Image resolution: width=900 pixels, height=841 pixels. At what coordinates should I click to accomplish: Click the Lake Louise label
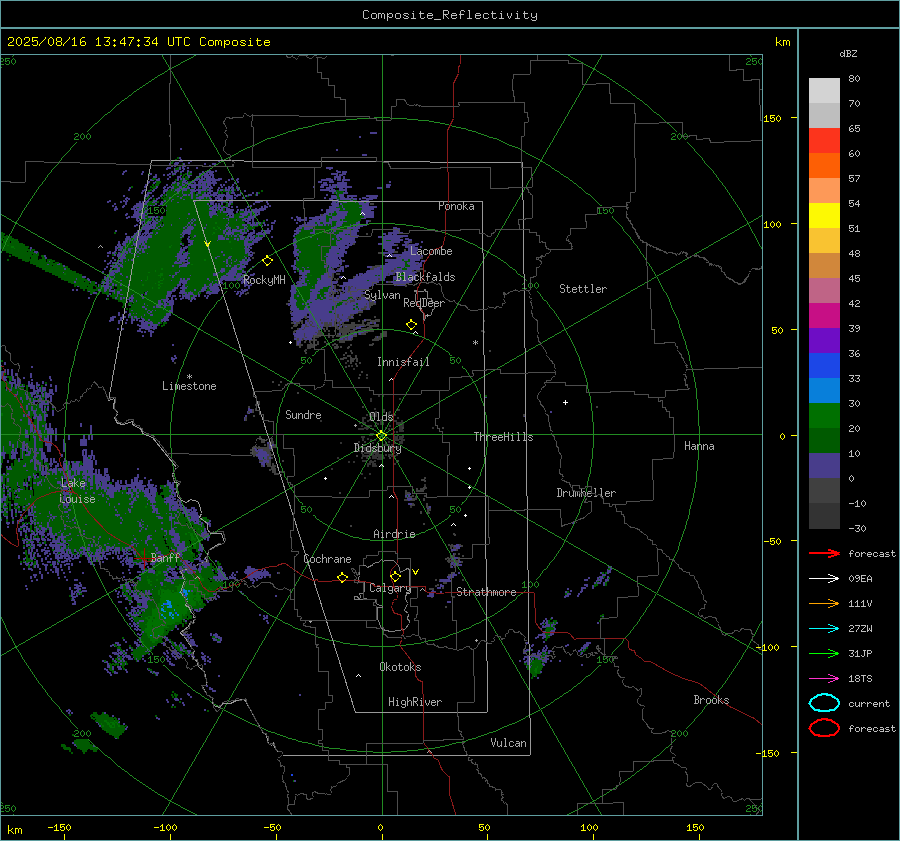77,491
